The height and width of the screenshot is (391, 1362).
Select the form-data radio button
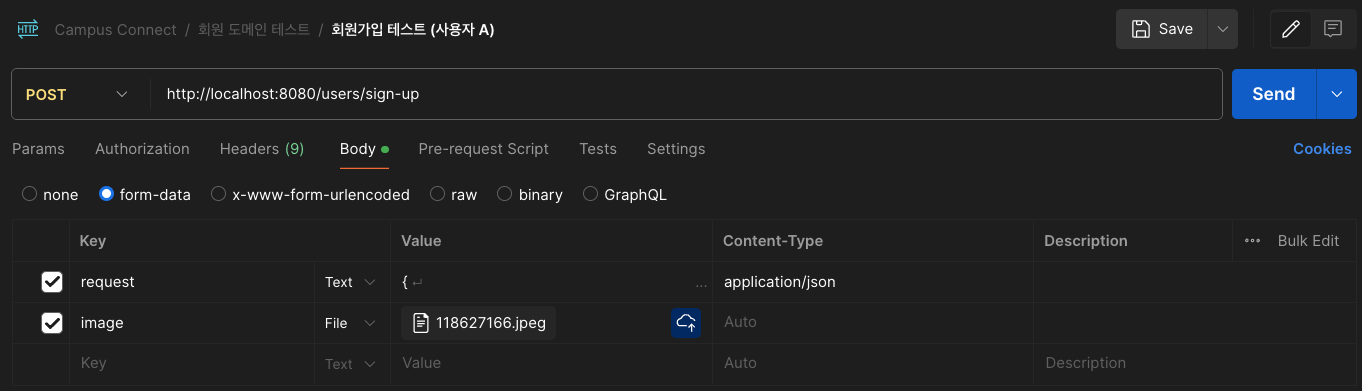[x=106, y=194]
